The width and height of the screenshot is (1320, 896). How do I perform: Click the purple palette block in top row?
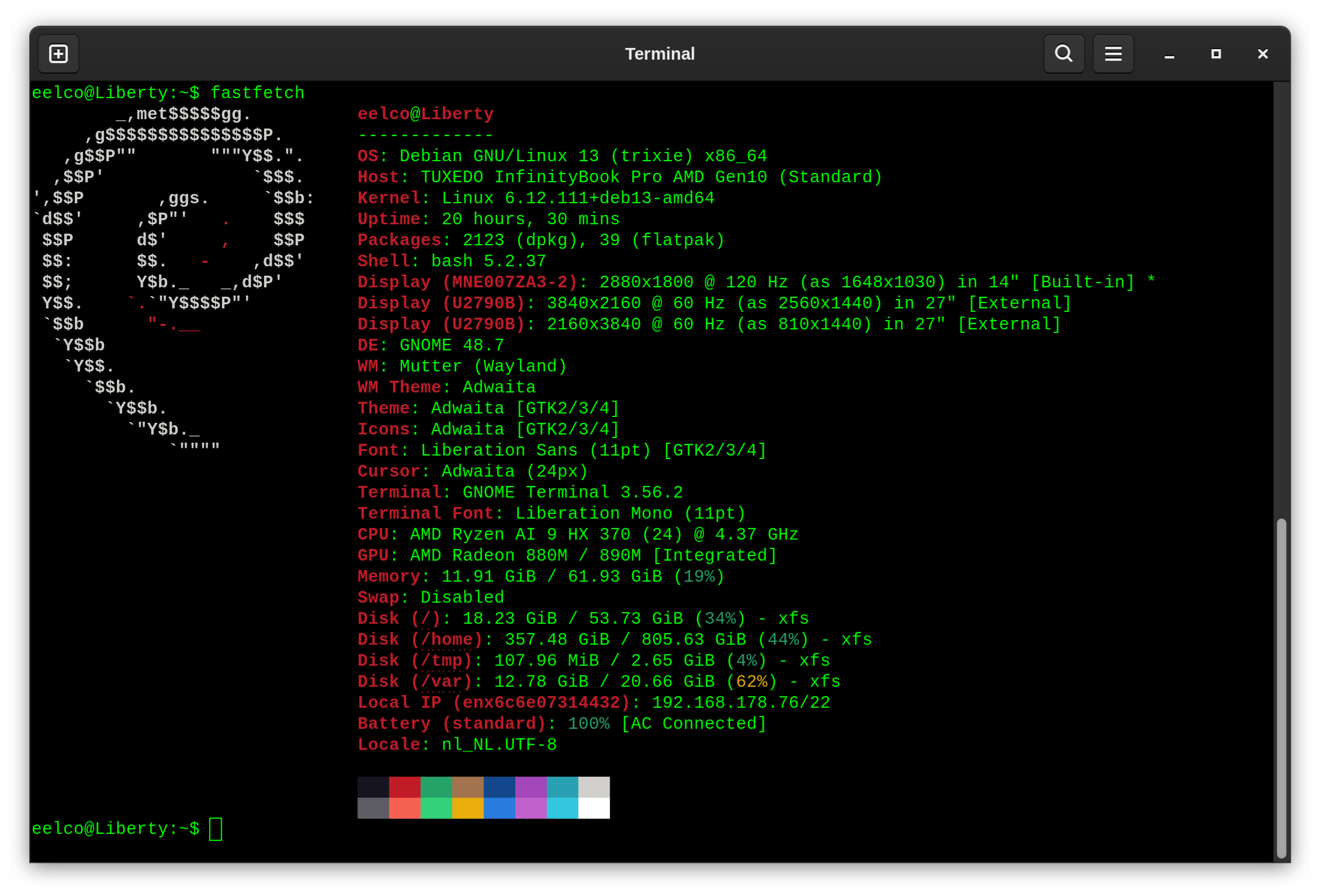click(x=531, y=787)
